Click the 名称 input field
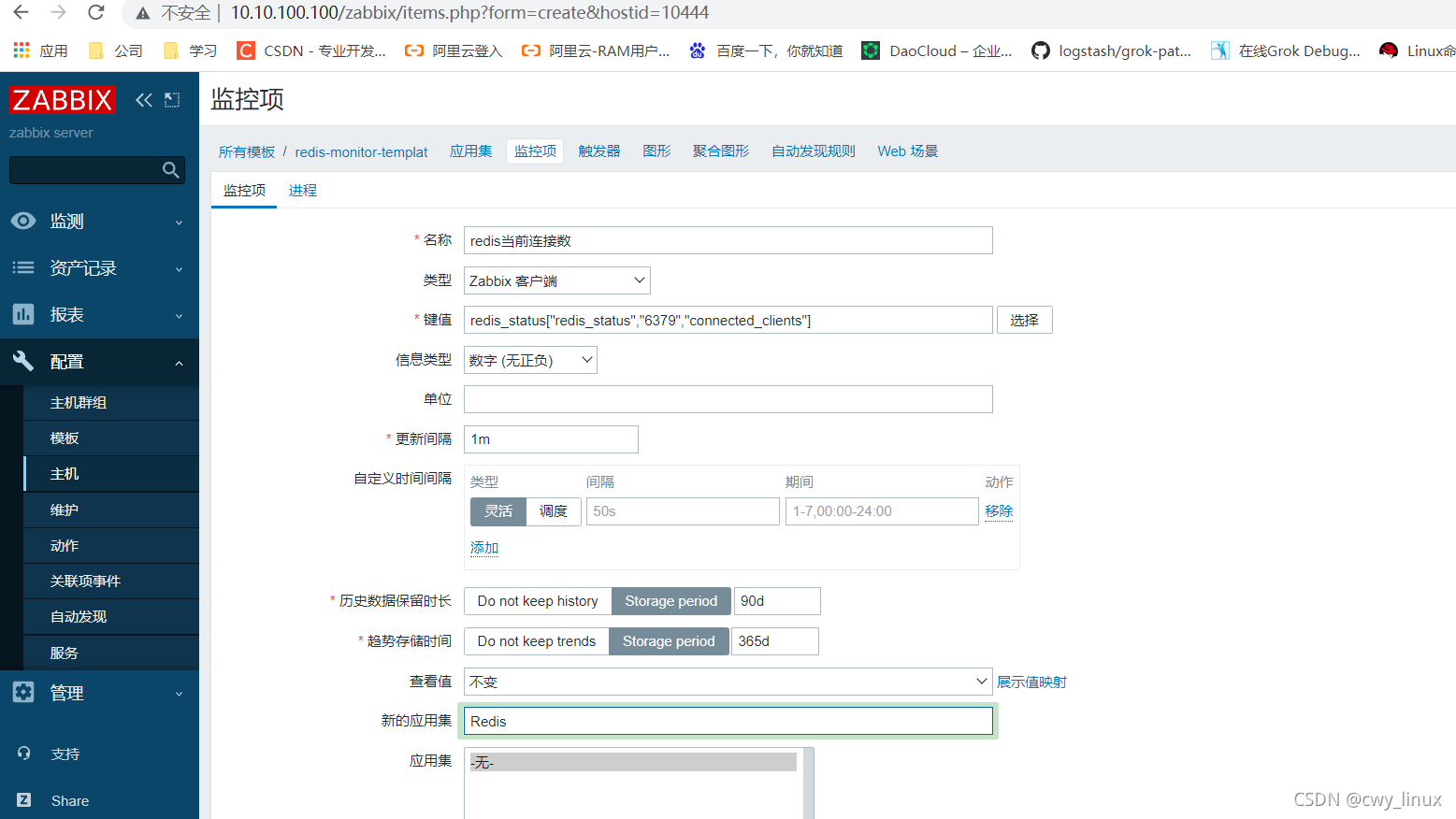The height and width of the screenshot is (819, 1456). click(x=728, y=240)
